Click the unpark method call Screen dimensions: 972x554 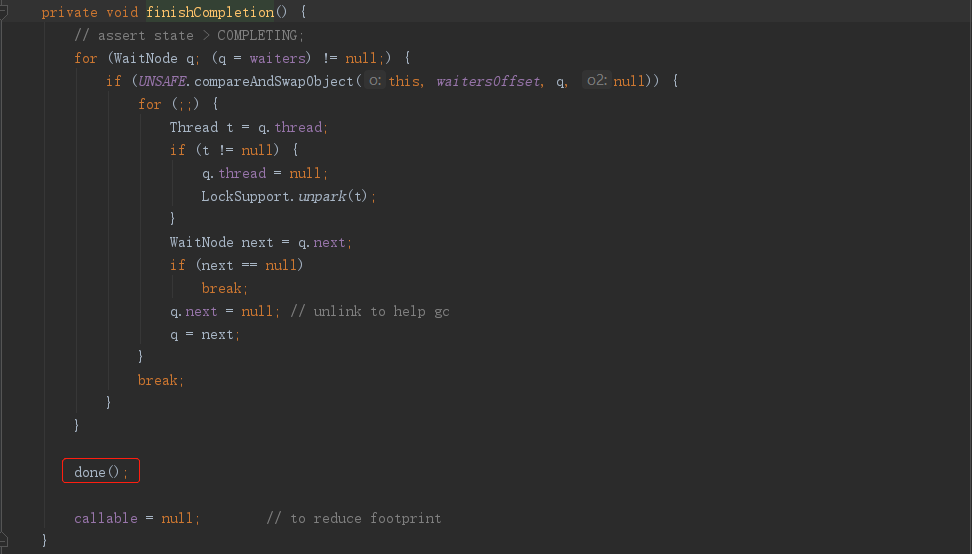(x=322, y=196)
